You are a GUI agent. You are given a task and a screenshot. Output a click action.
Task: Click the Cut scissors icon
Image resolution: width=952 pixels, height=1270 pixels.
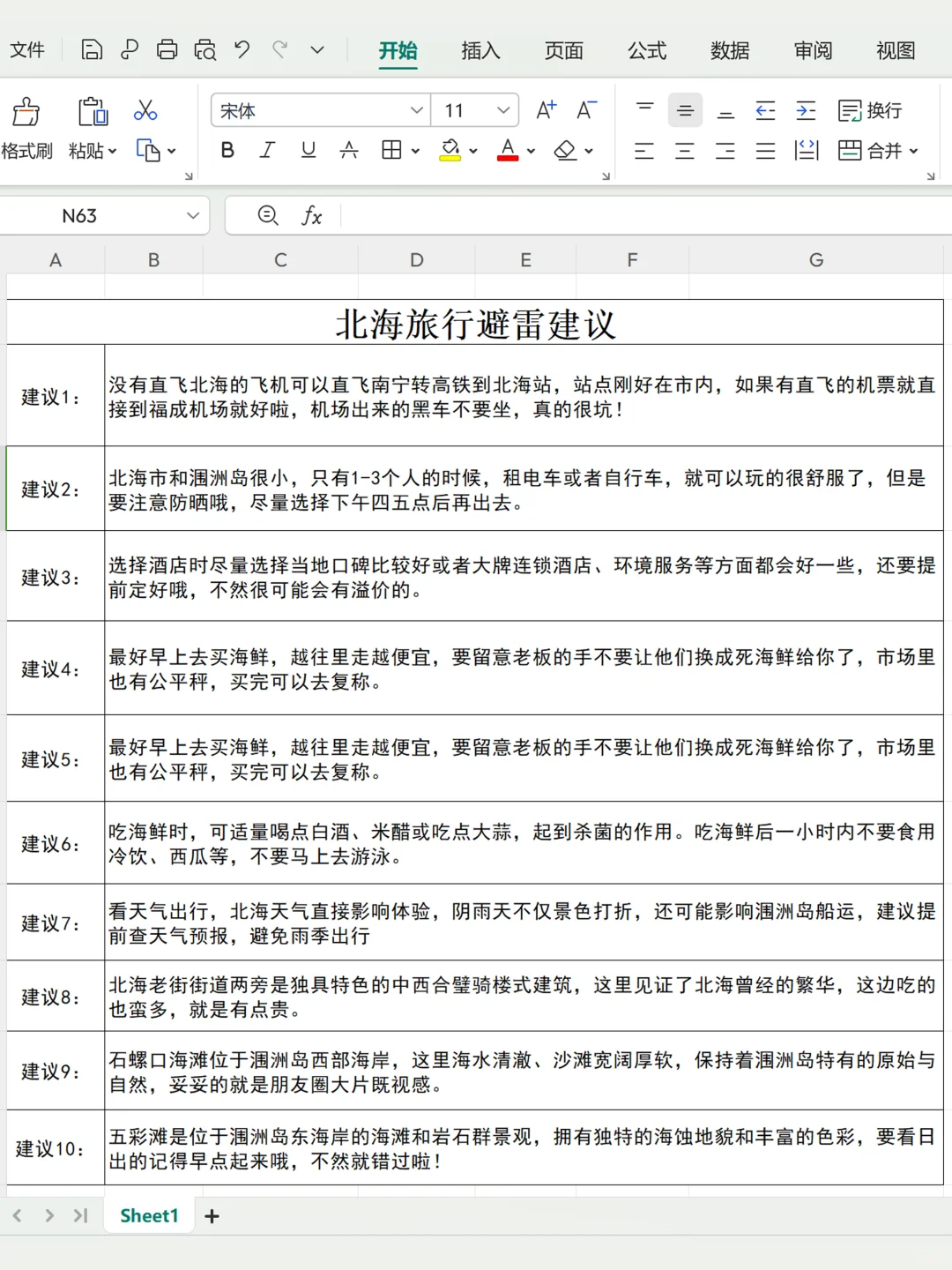pyautogui.click(x=145, y=110)
